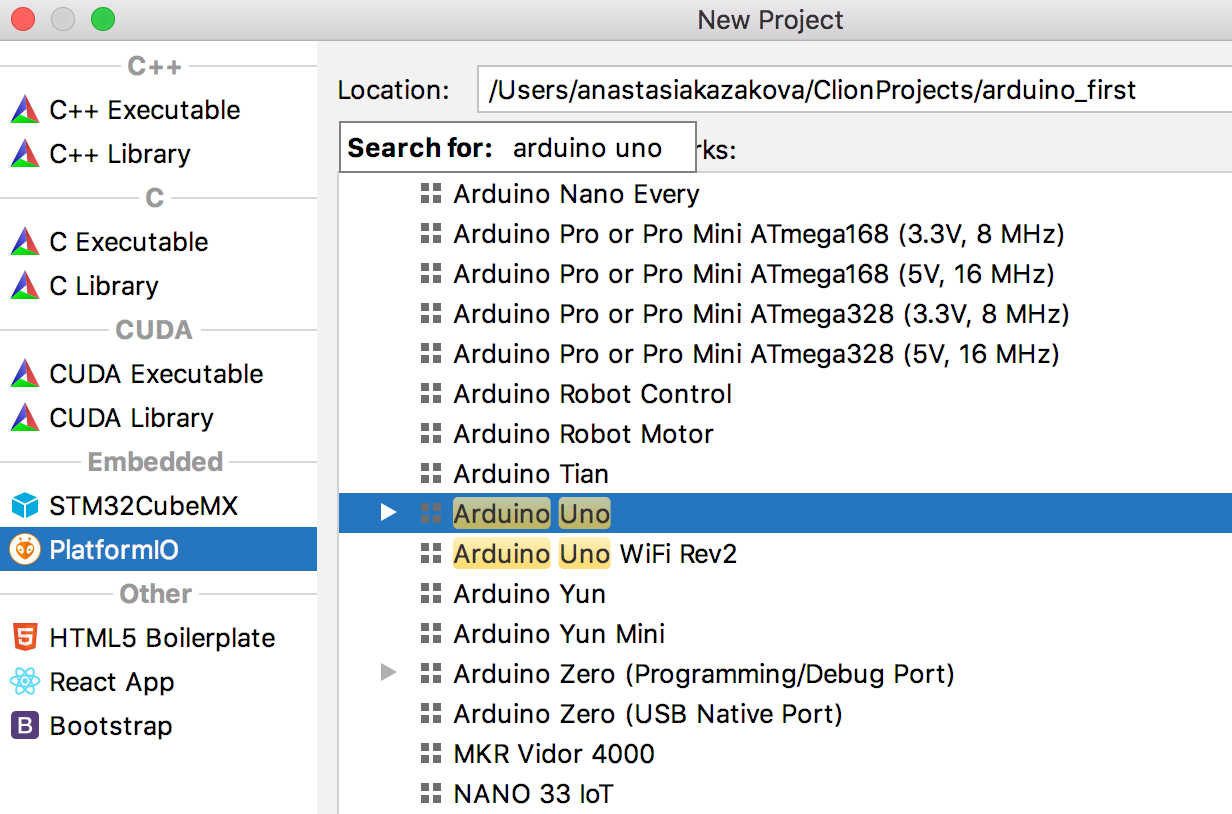Expand the selected Arduino Uno entry arrow
The image size is (1232, 814).
pos(389,513)
